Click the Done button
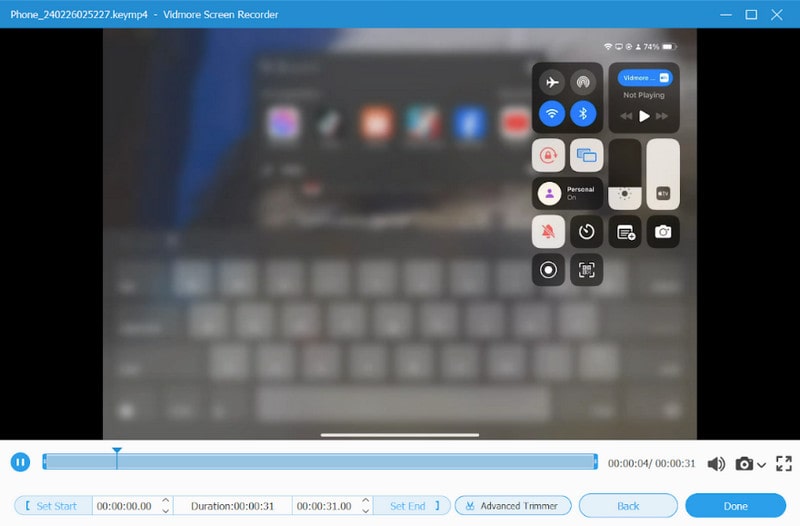800x526 pixels. tap(735, 506)
